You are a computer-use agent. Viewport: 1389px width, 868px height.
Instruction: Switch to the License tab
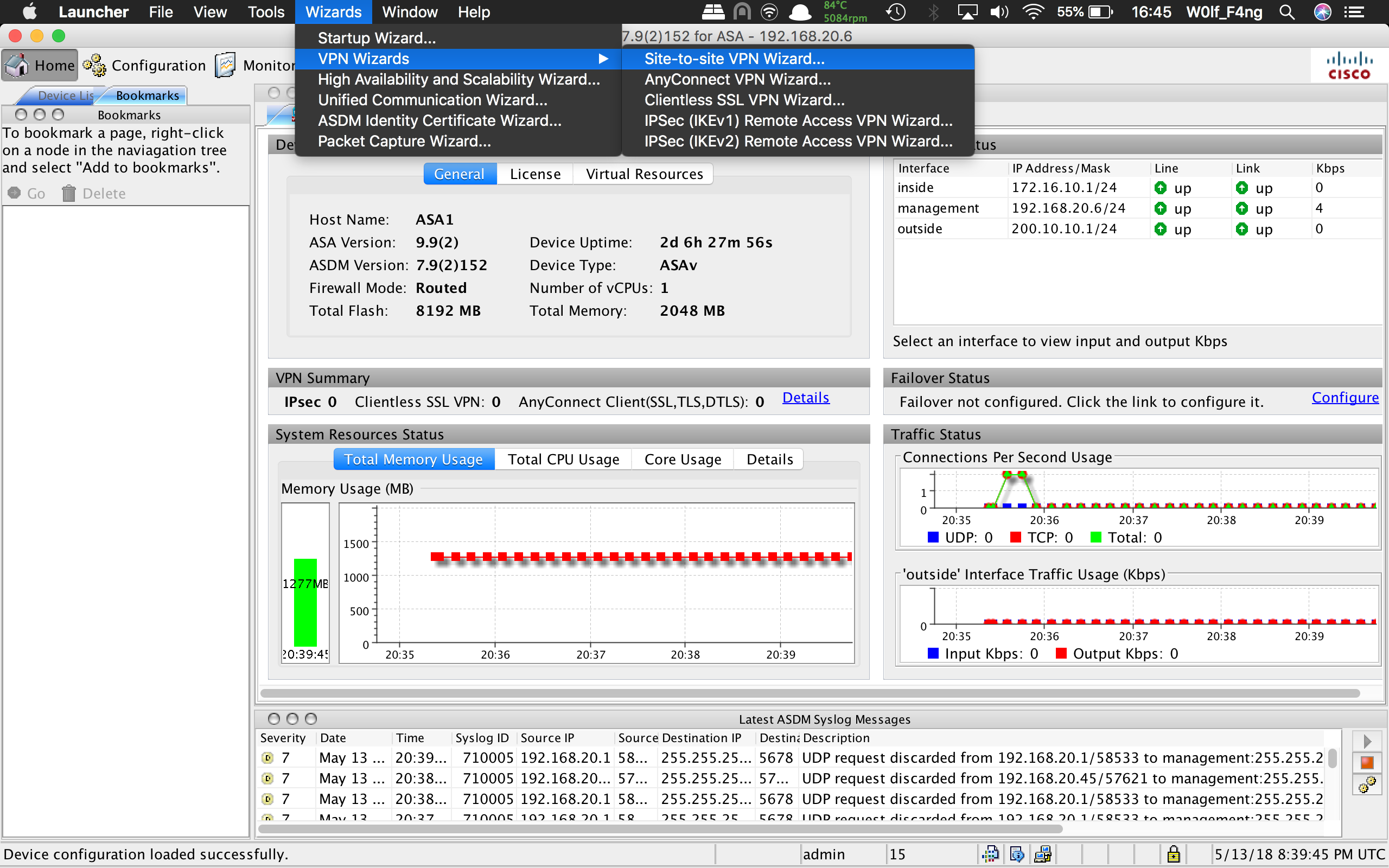[x=535, y=174]
